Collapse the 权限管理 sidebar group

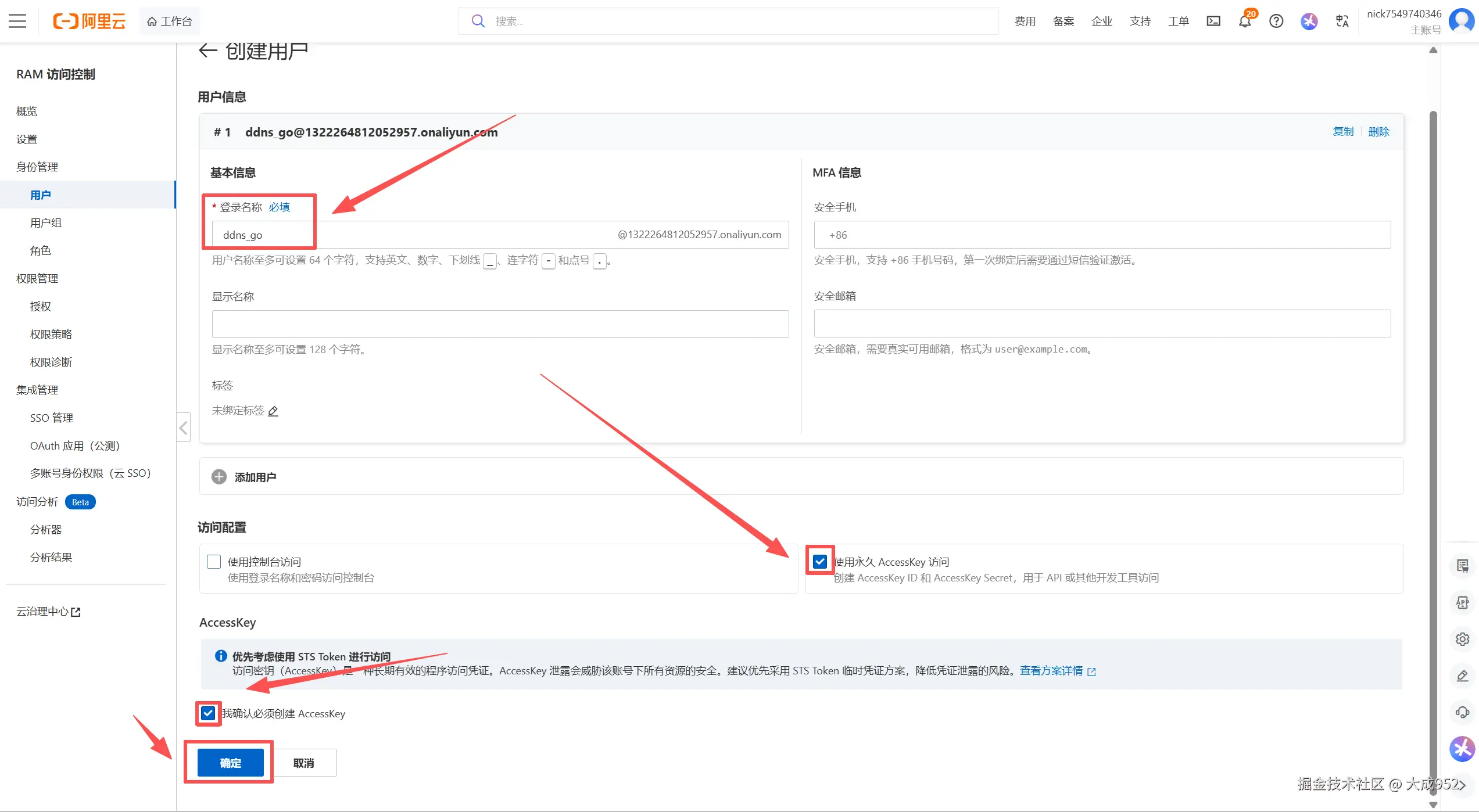point(37,278)
